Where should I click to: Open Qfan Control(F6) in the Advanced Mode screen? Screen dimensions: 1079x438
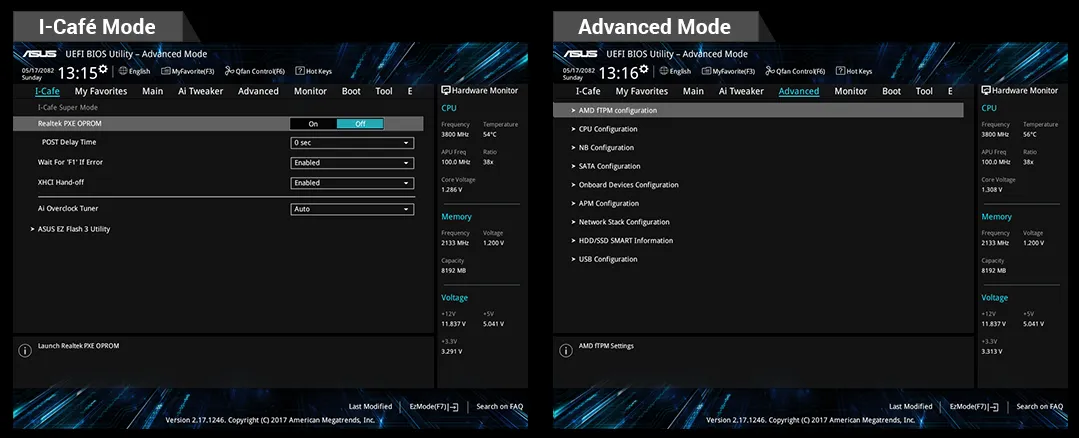tap(795, 71)
